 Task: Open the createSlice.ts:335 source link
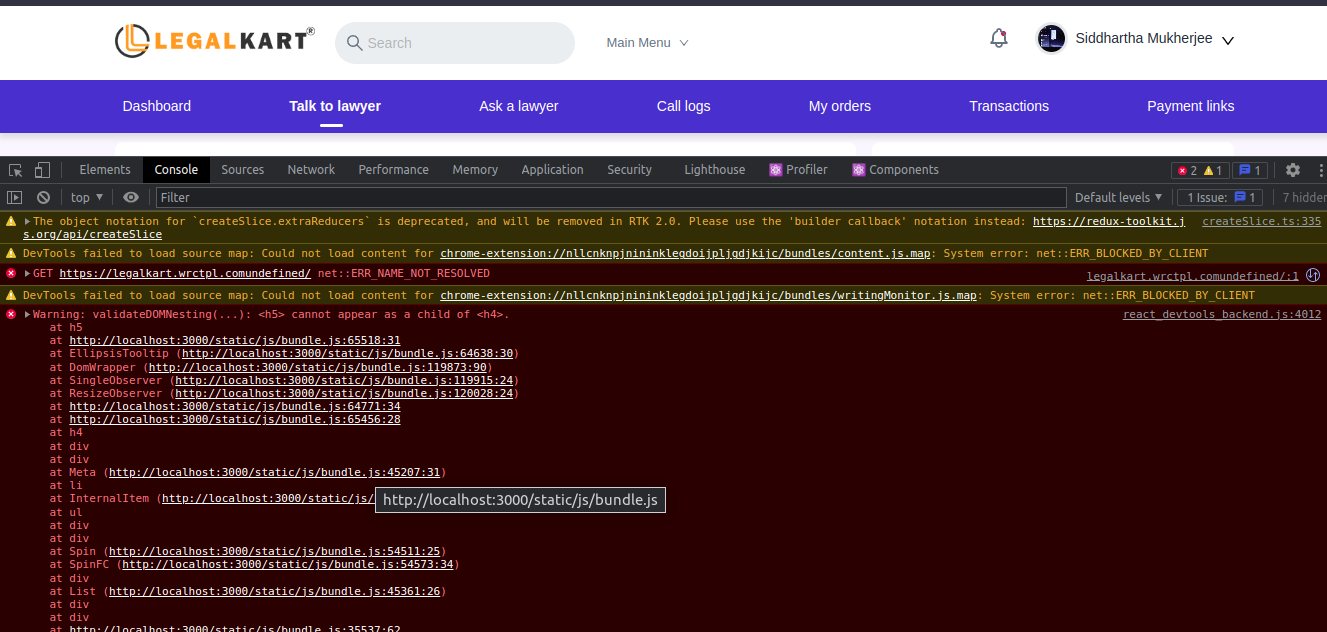coord(1261,222)
